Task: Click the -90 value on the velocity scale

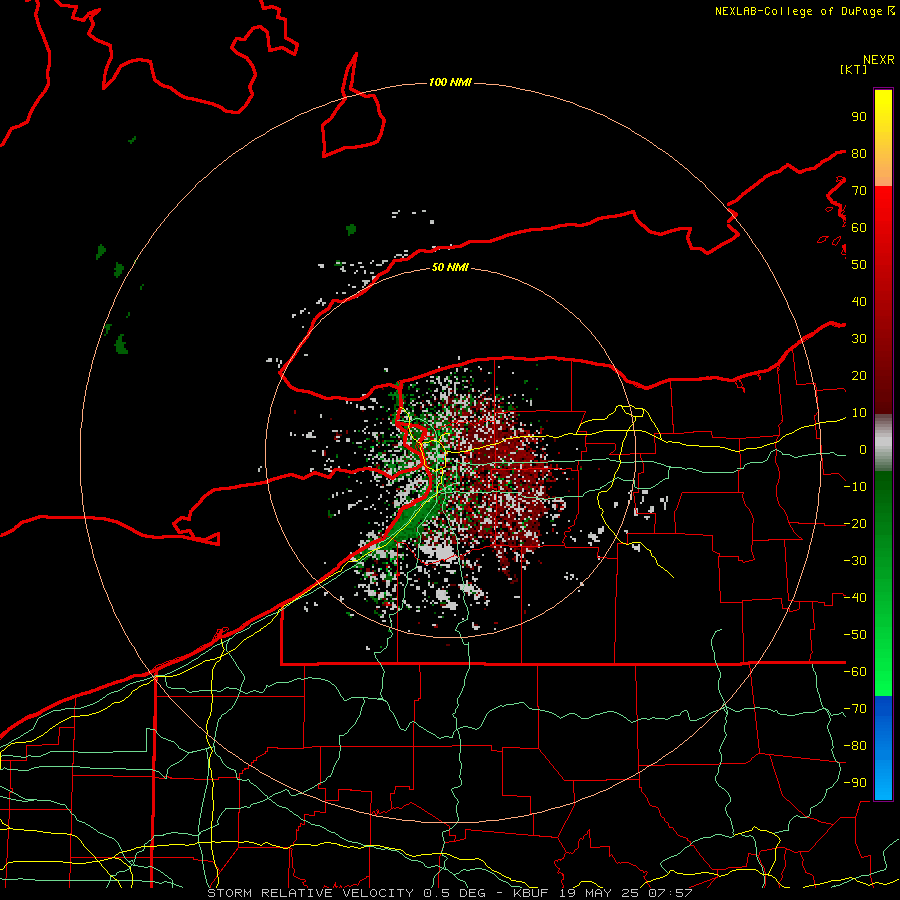Action: [855, 783]
